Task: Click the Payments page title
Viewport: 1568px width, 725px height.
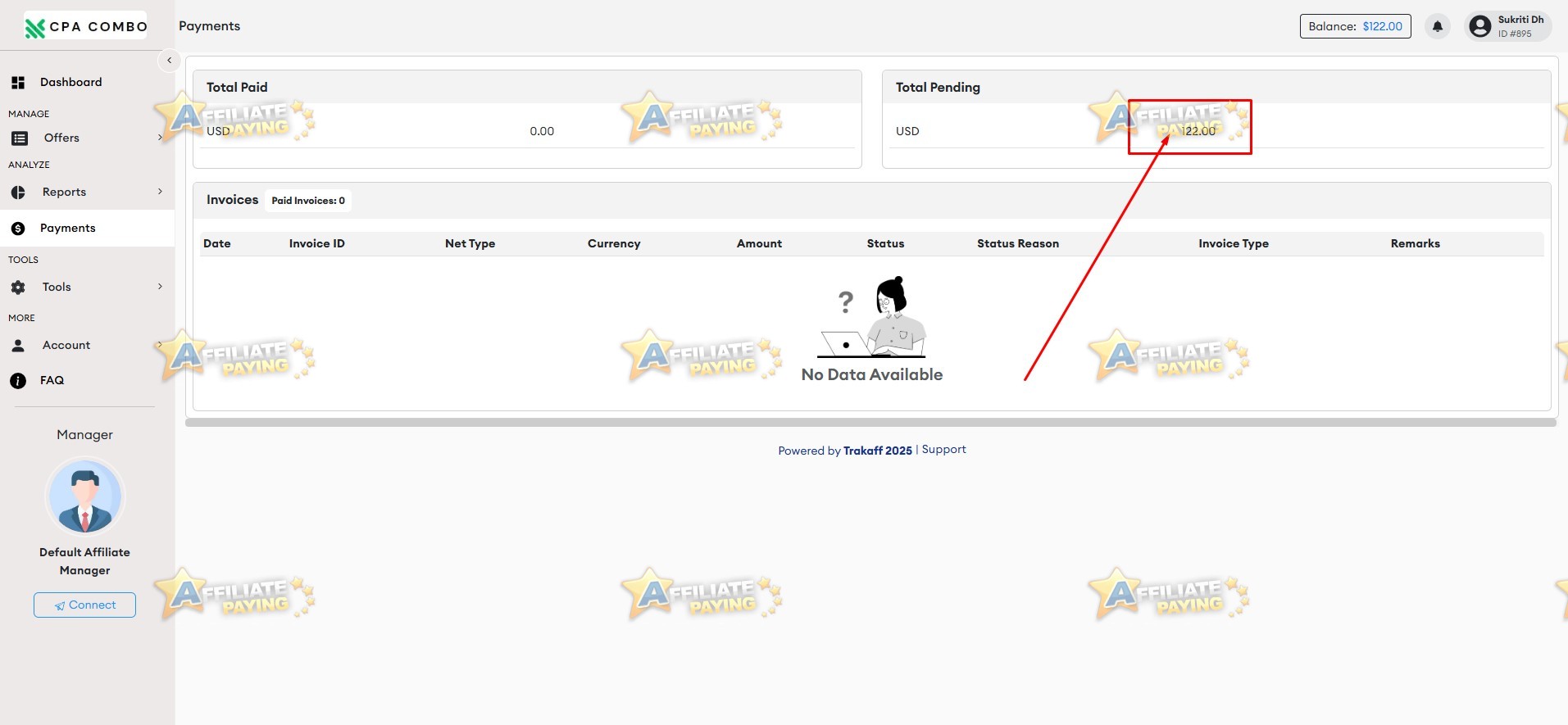Action: pyautogui.click(x=210, y=26)
